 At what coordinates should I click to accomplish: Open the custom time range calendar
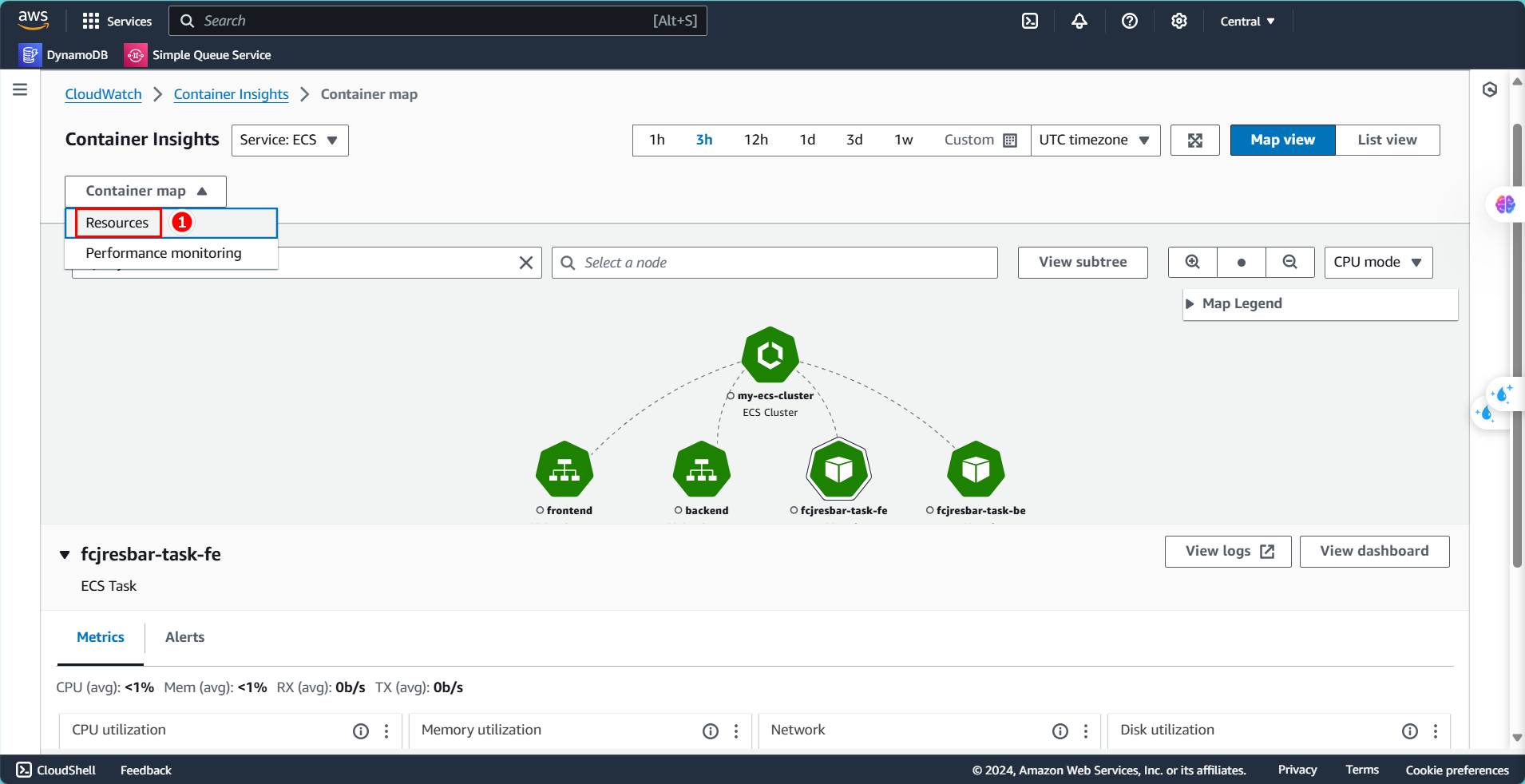coord(980,140)
